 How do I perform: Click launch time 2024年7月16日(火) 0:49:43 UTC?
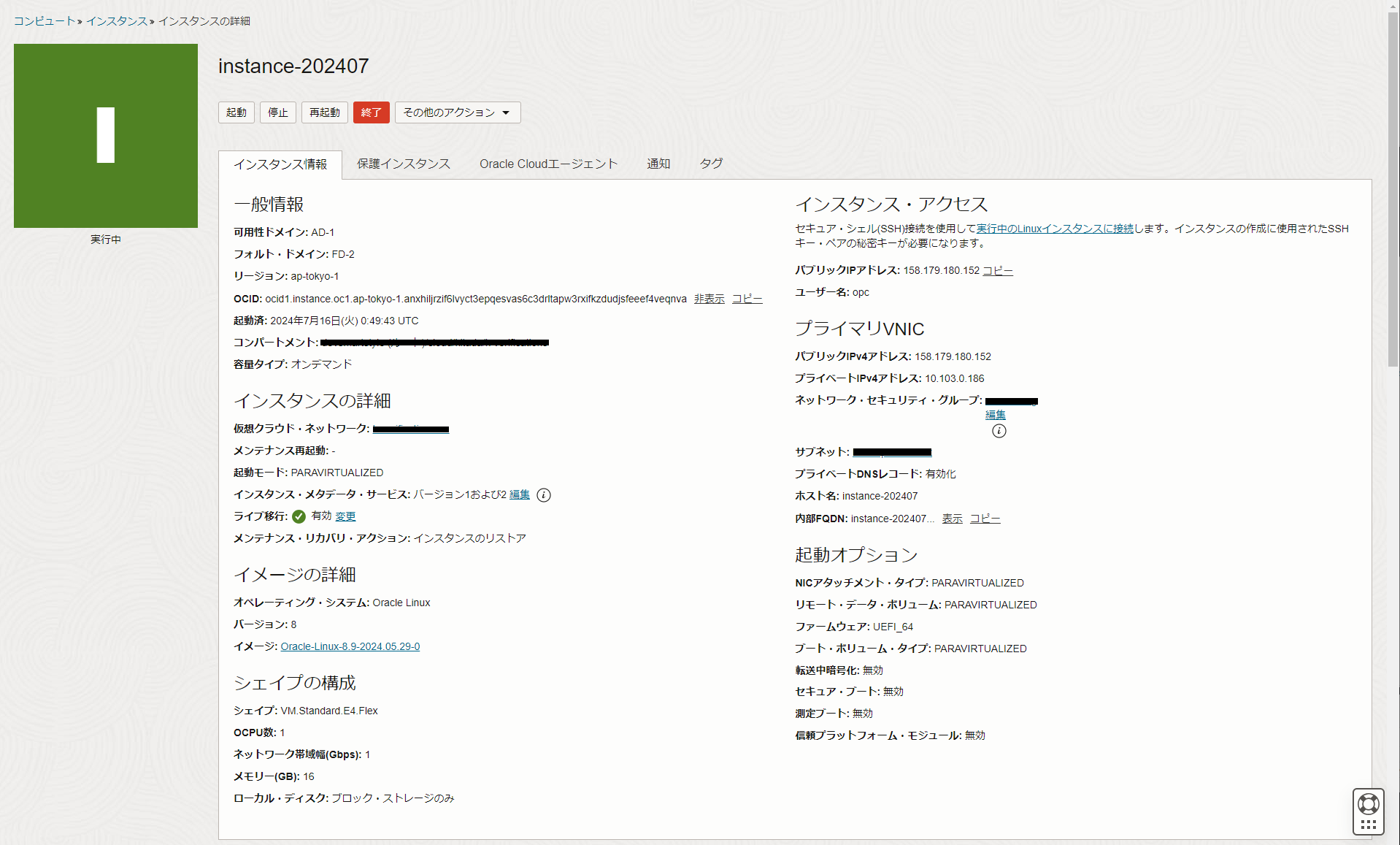(x=345, y=321)
